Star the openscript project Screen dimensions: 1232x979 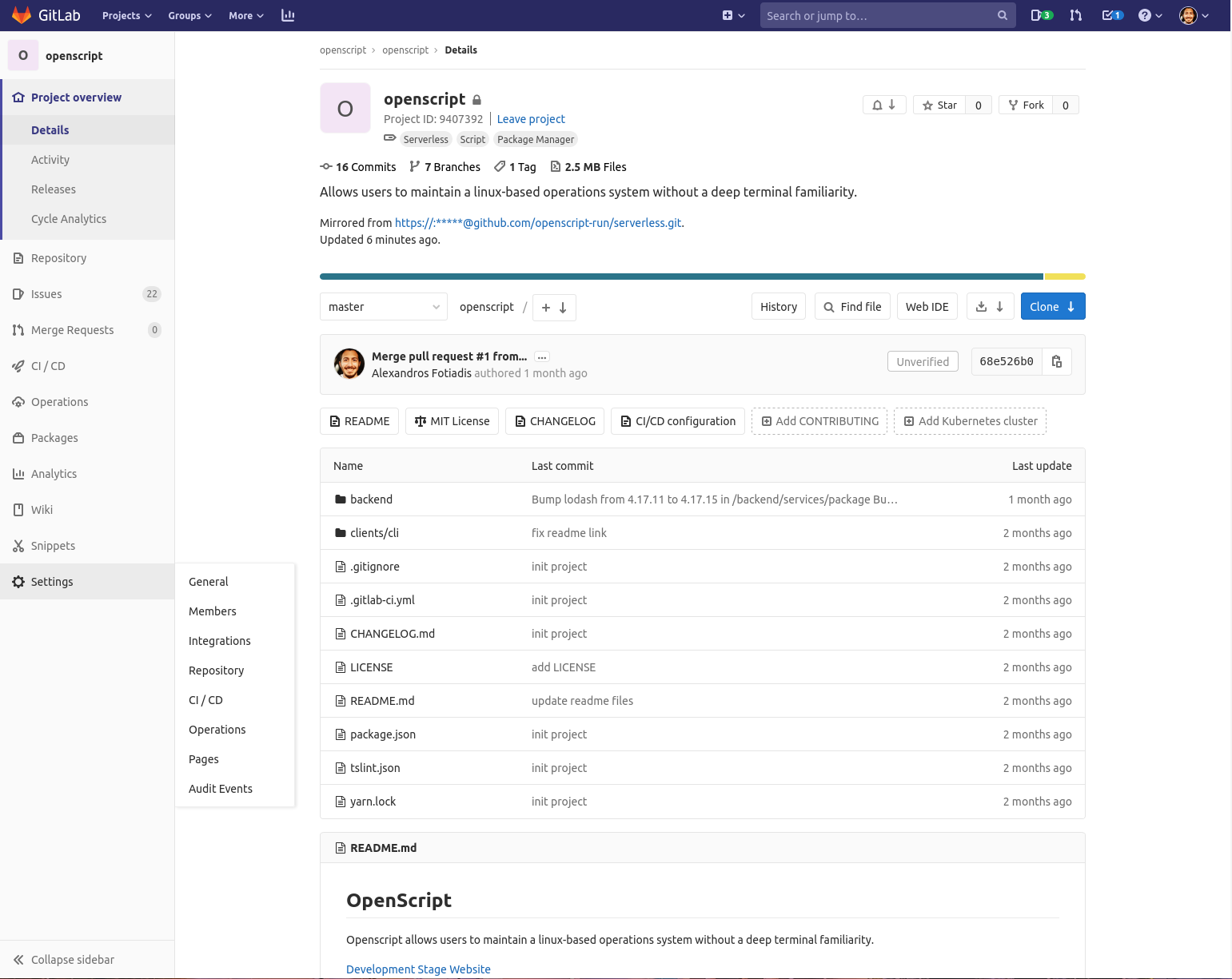click(x=939, y=105)
